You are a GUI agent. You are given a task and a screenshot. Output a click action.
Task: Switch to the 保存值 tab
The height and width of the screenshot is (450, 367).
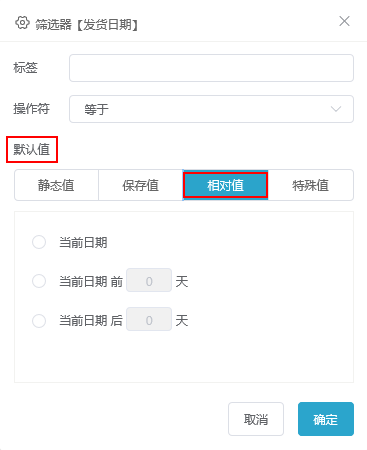(x=141, y=185)
